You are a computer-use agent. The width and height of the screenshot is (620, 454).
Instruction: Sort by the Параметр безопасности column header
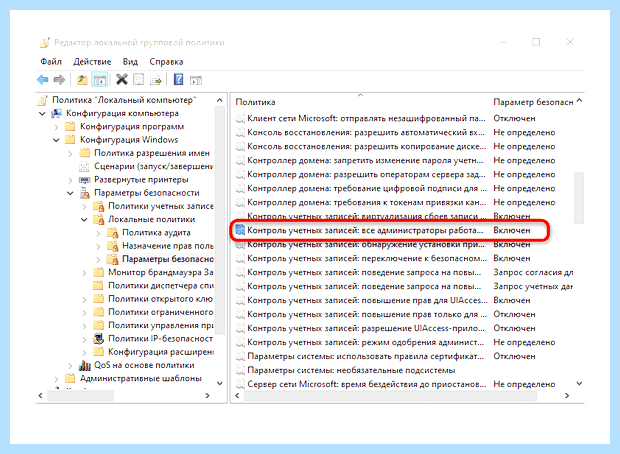pyautogui.click(x=533, y=102)
